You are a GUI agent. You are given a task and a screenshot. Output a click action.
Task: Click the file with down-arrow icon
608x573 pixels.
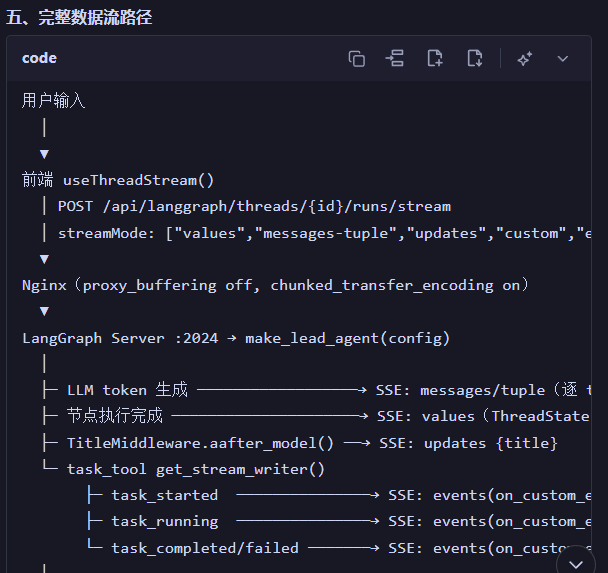point(475,59)
